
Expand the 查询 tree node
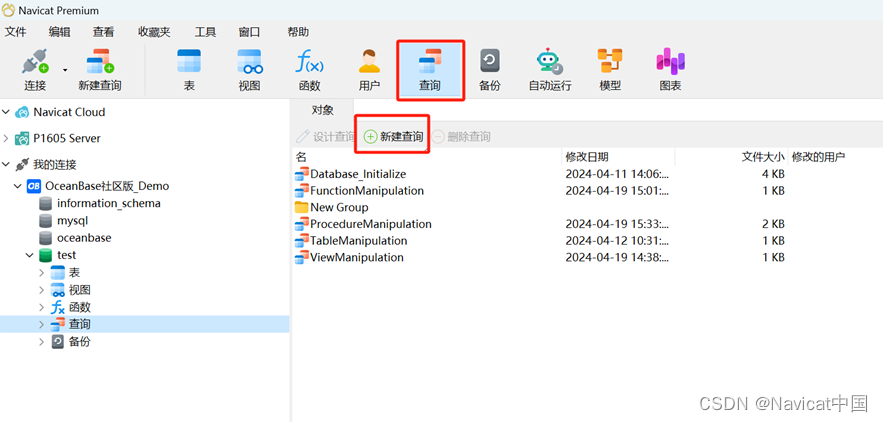pos(42,325)
